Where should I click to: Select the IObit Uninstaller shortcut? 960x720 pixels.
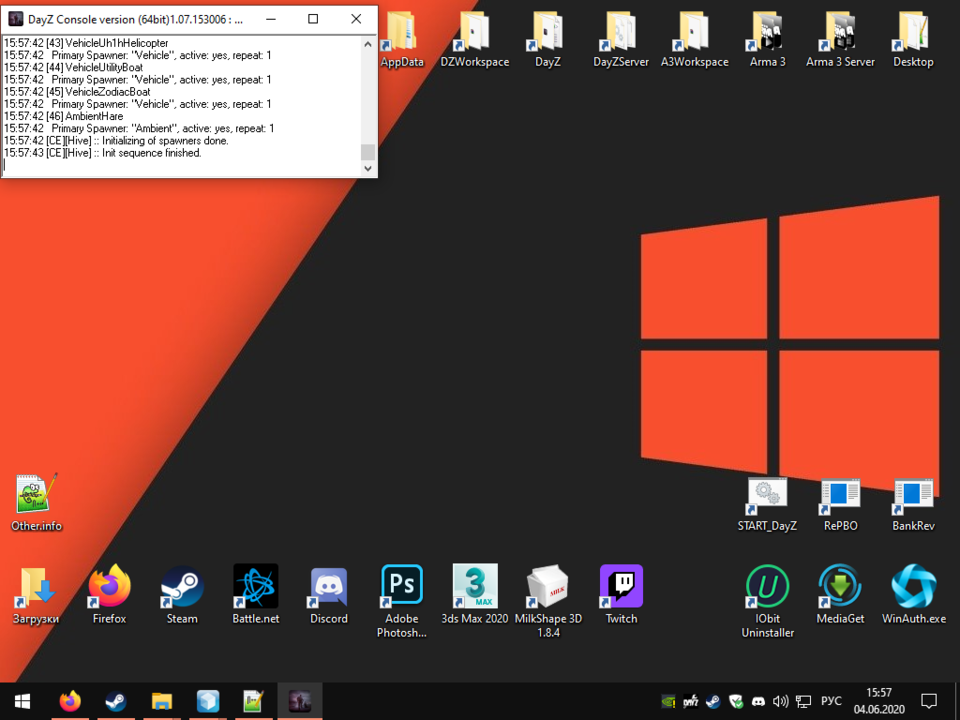[767, 601]
